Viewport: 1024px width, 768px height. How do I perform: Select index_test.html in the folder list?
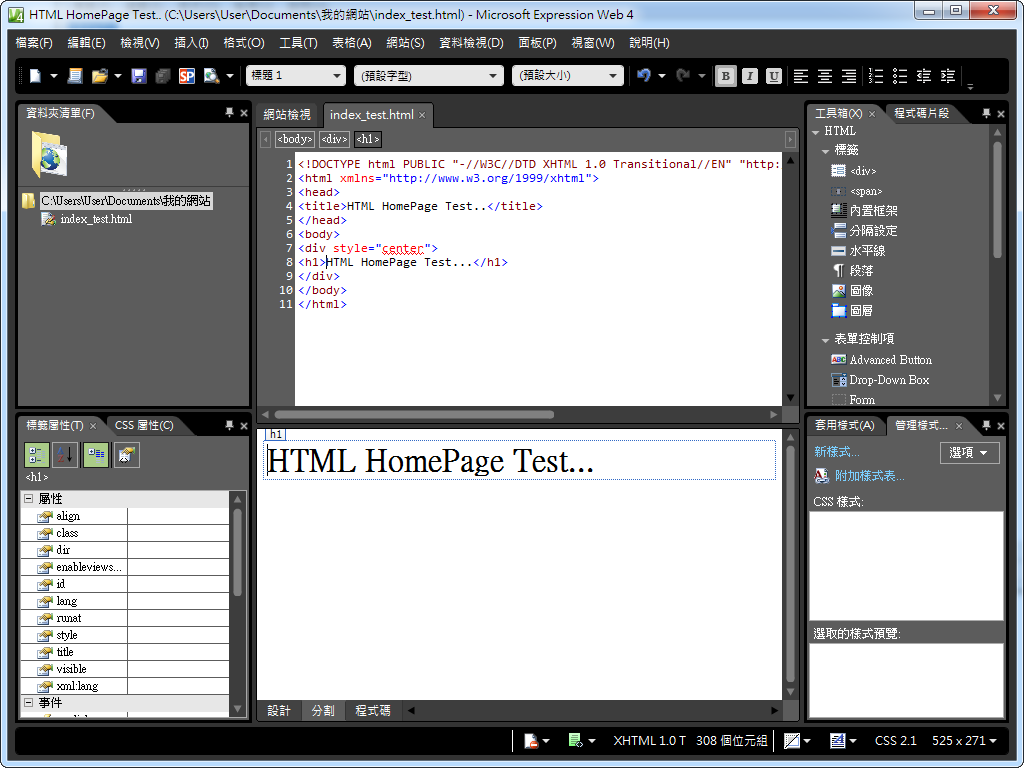coord(96,219)
